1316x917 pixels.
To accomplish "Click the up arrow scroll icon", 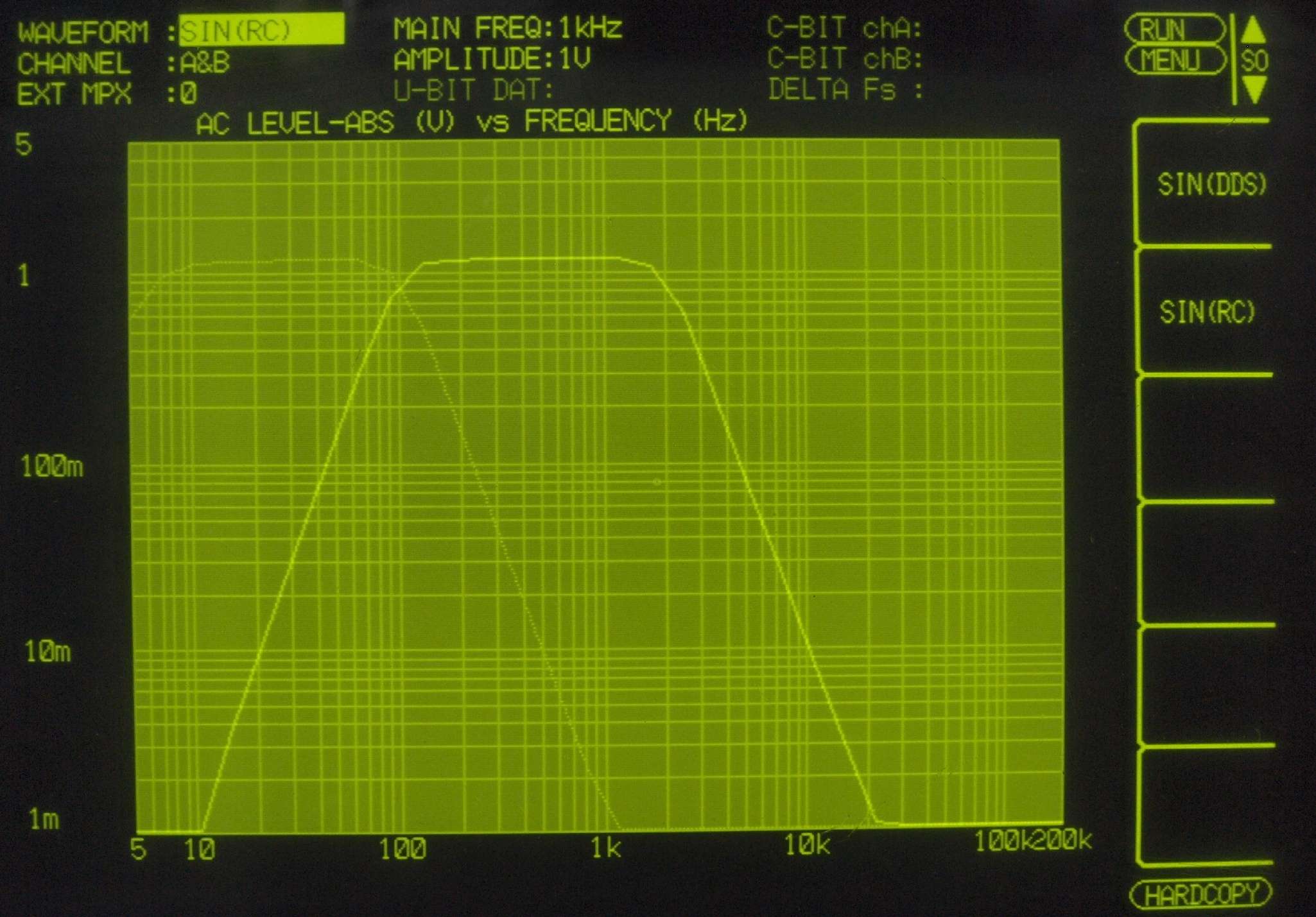I will [1253, 30].
